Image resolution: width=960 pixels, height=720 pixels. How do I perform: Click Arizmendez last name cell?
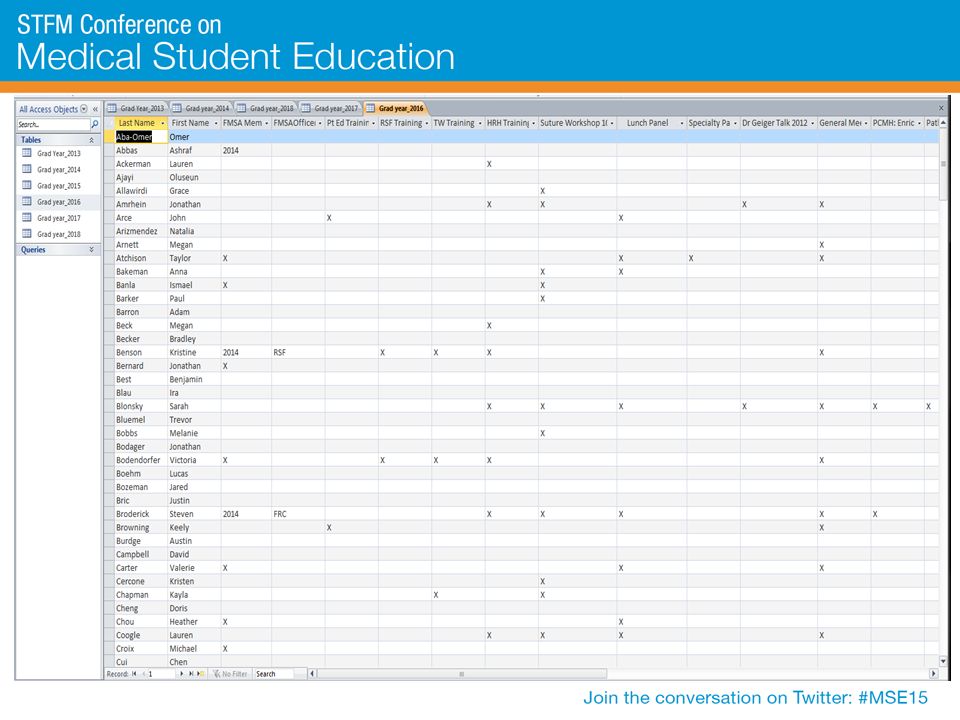pyautogui.click(x=141, y=231)
